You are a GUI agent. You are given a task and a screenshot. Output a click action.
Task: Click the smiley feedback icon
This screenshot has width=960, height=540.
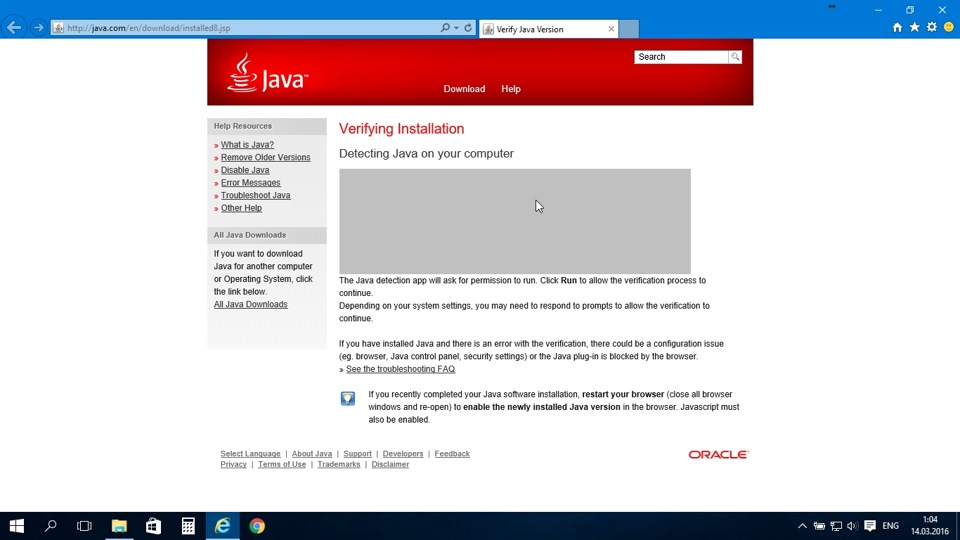(948, 28)
